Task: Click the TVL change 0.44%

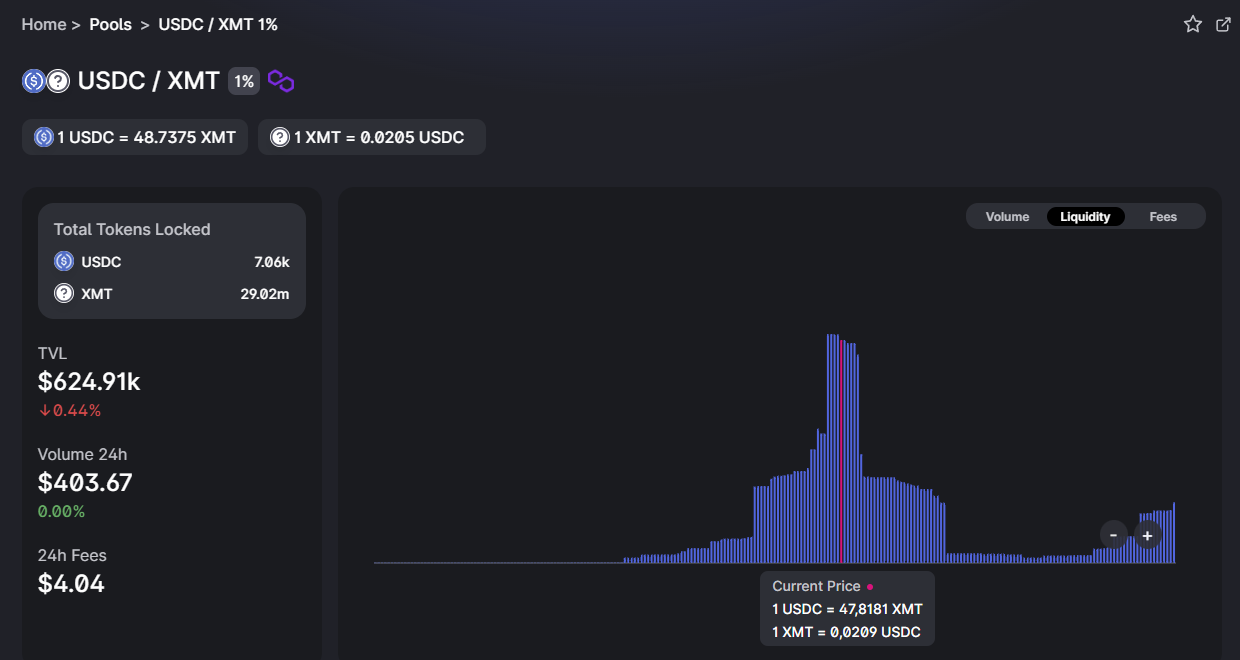Action: 70,410
